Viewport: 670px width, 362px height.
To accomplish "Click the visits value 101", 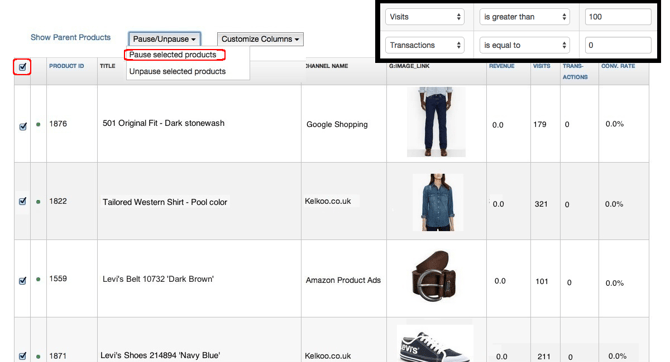I will tap(542, 281).
